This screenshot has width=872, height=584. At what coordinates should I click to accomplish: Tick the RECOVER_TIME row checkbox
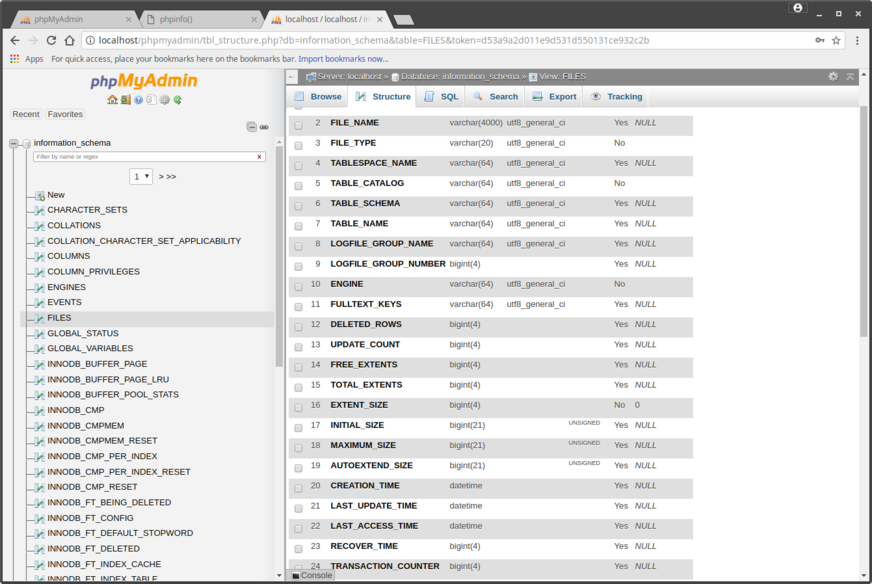point(299,549)
